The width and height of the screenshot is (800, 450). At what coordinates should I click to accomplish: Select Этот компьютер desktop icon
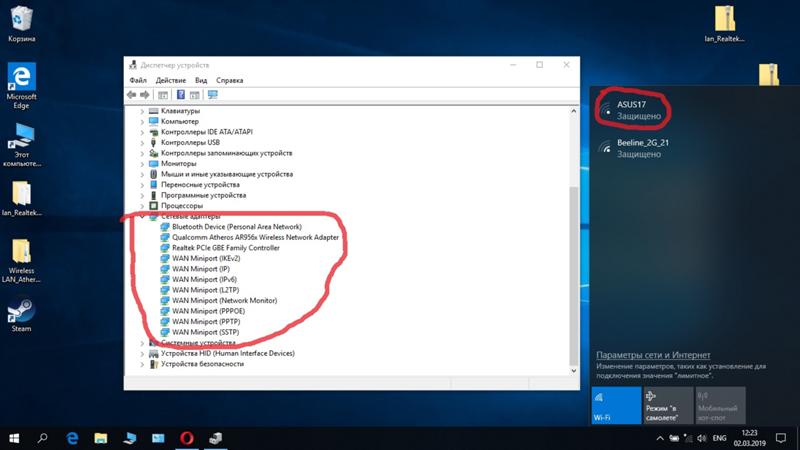tap(21, 145)
